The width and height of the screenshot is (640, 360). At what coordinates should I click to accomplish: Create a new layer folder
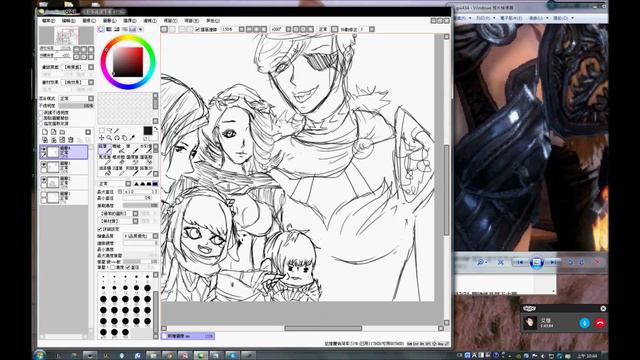click(62, 132)
